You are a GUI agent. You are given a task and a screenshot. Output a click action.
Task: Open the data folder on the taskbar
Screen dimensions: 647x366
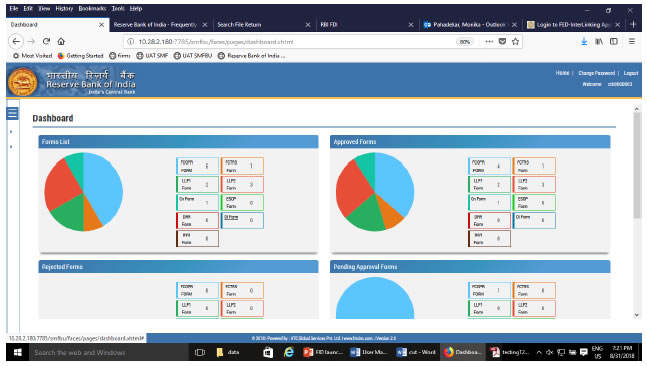228,352
